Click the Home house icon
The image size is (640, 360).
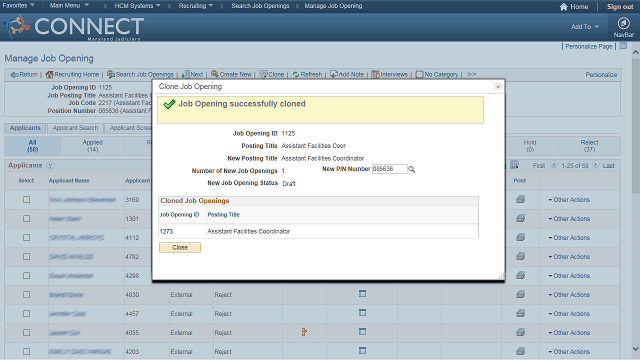click(x=564, y=7)
